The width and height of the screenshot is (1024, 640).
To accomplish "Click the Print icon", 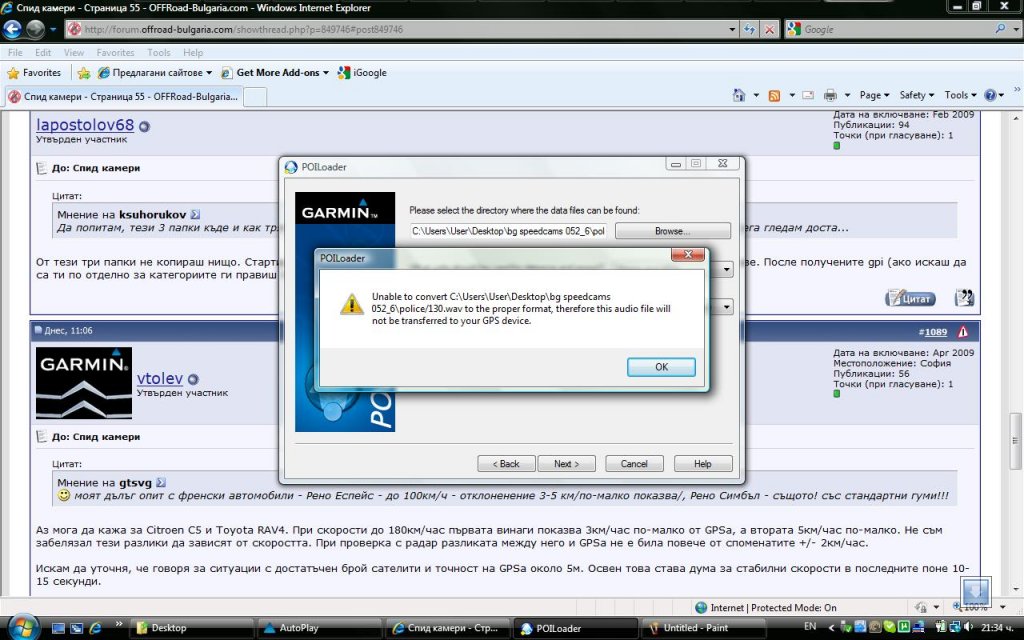I will [x=830, y=95].
